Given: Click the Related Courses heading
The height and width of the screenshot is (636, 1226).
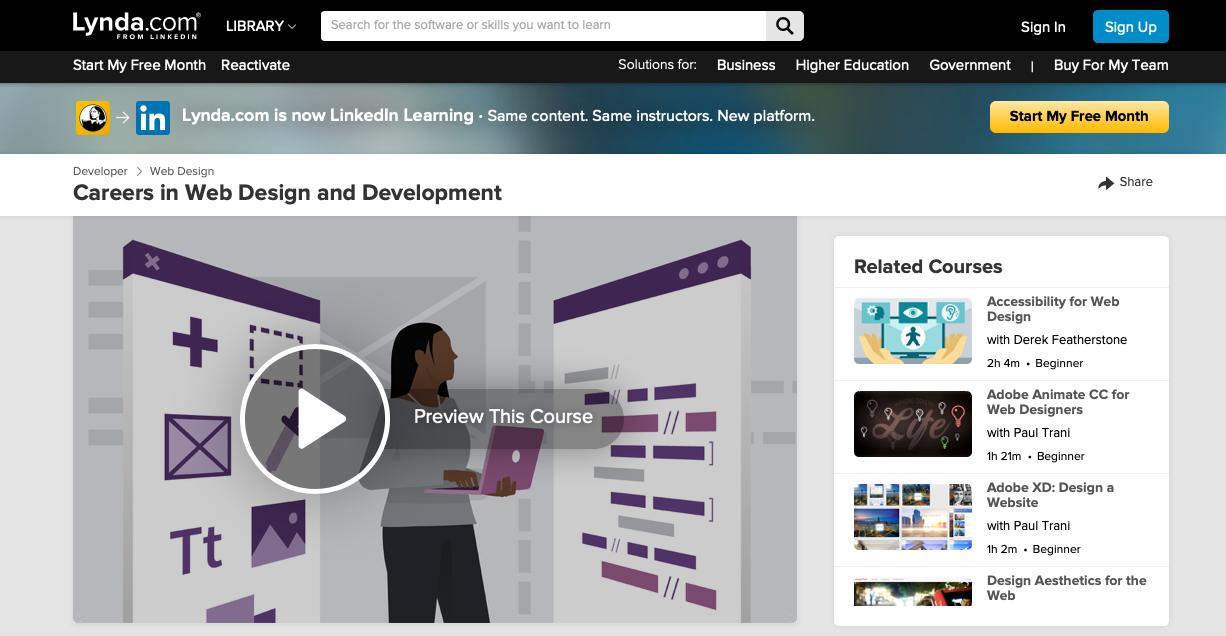Looking at the screenshot, I should 928,267.
